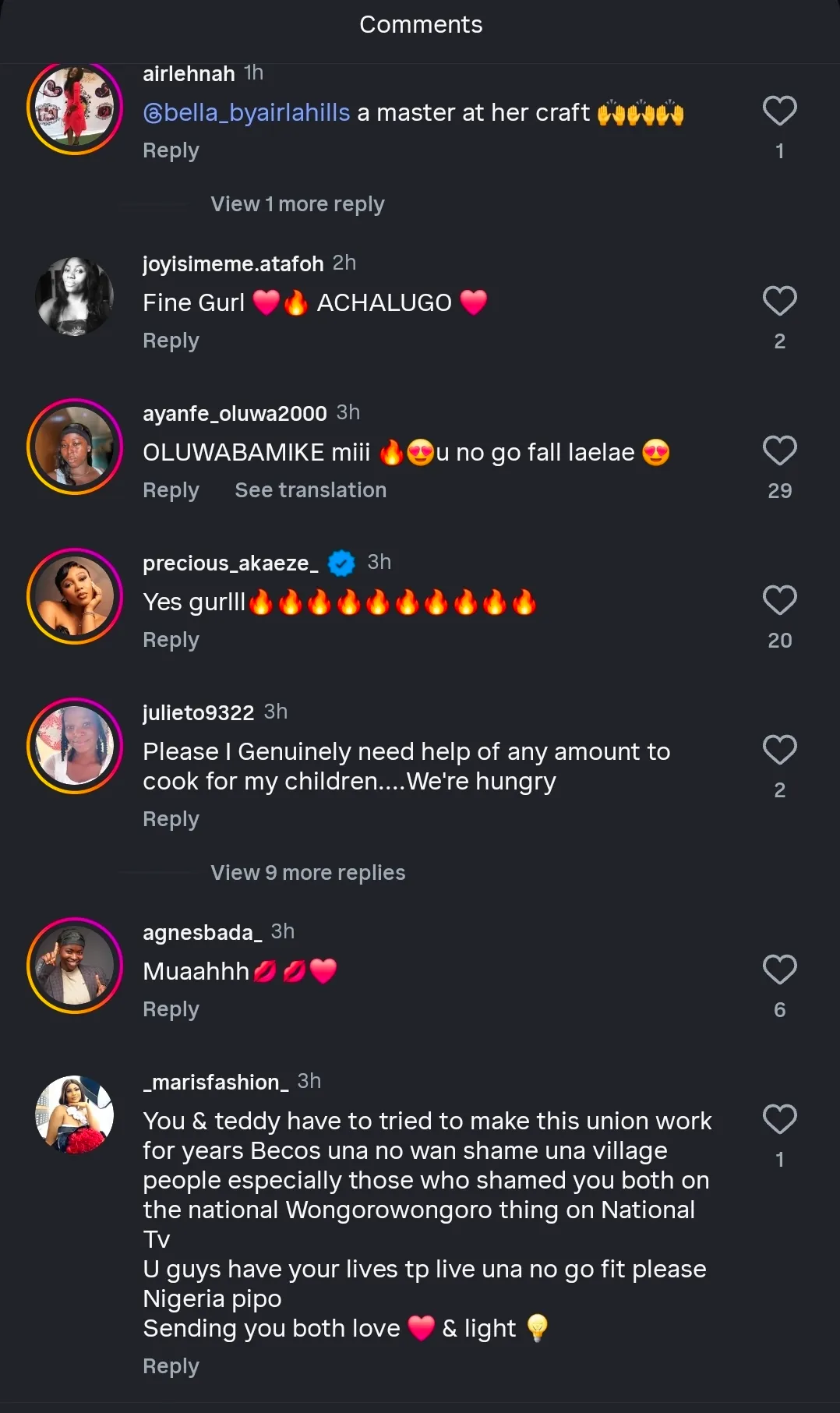Screen dimensions: 840x1413
Task: Open the @bella_byairlahills mention
Action: coord(246,113)
